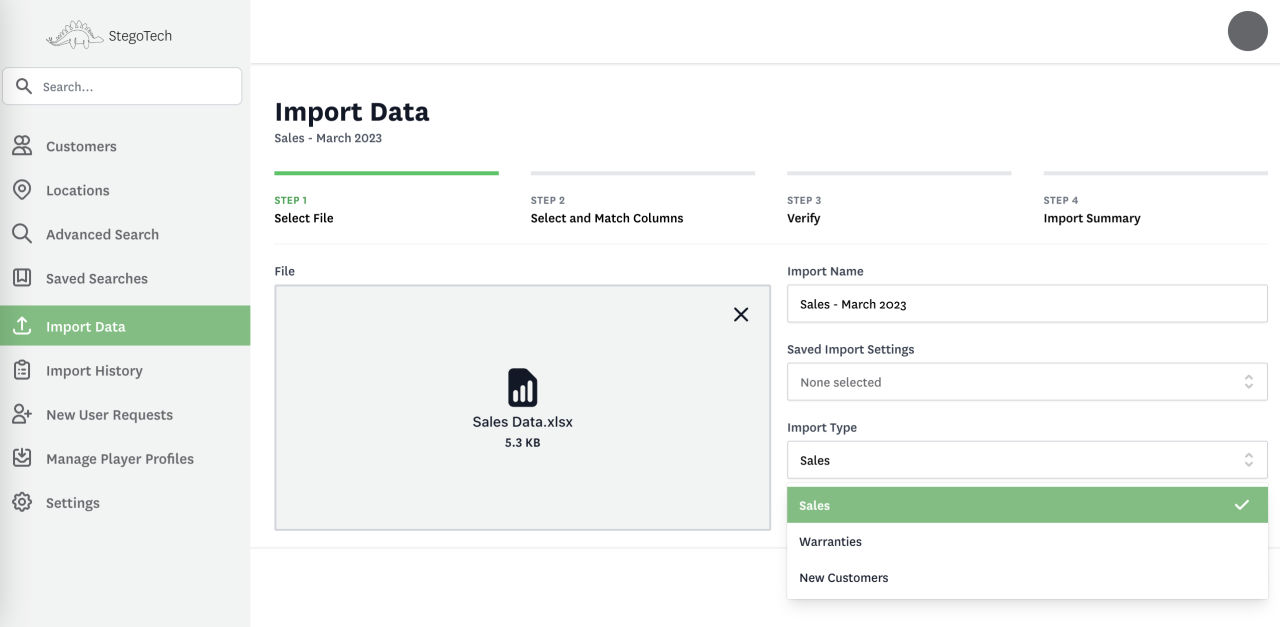Image resolution: width=1280 pixels, height=627 pixels.
Task: Choose New Customers import type option
Action: (1027, 577)
